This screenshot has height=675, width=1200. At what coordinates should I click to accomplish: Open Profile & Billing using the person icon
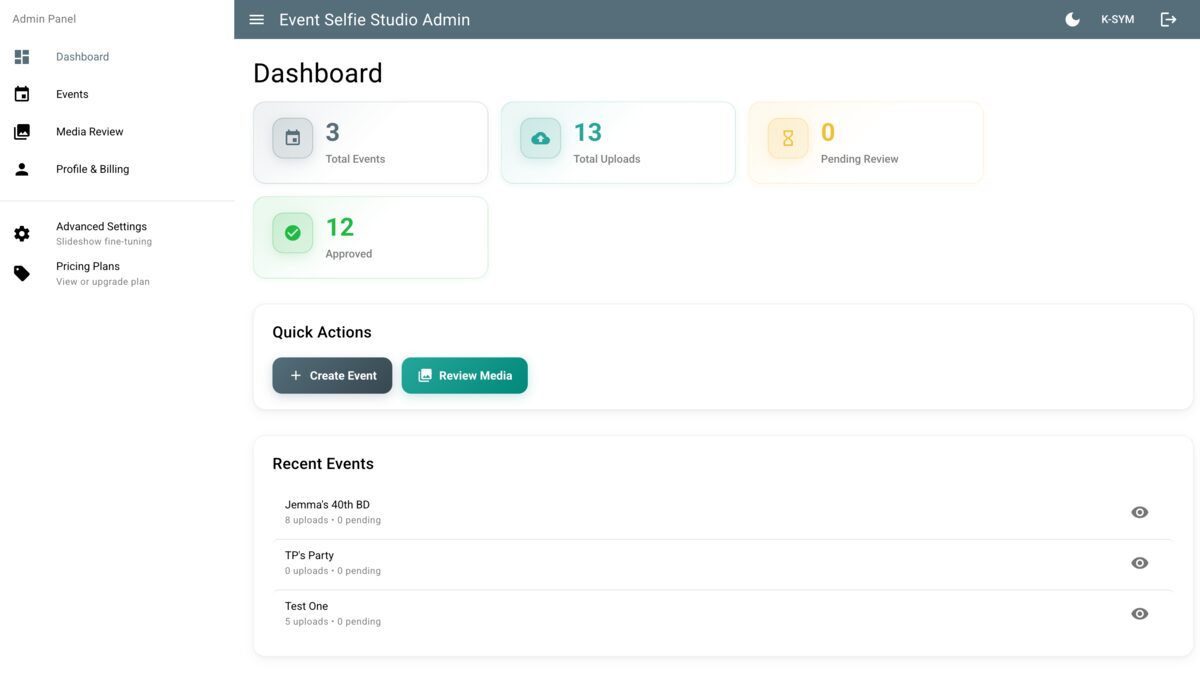(21, 168)
